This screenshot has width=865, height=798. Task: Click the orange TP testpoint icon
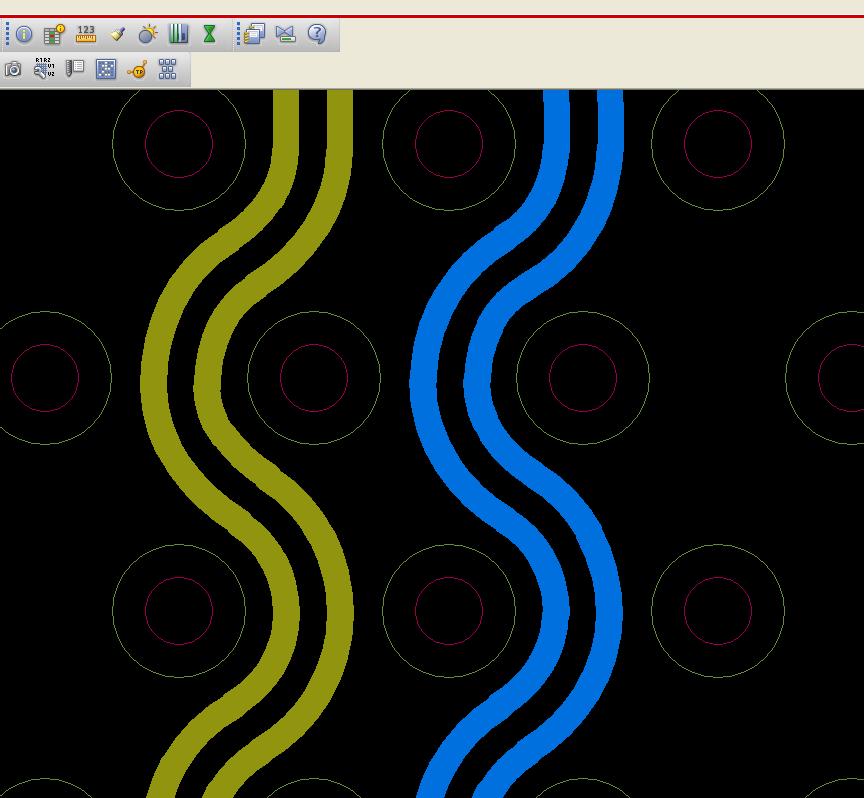[137, 69]
